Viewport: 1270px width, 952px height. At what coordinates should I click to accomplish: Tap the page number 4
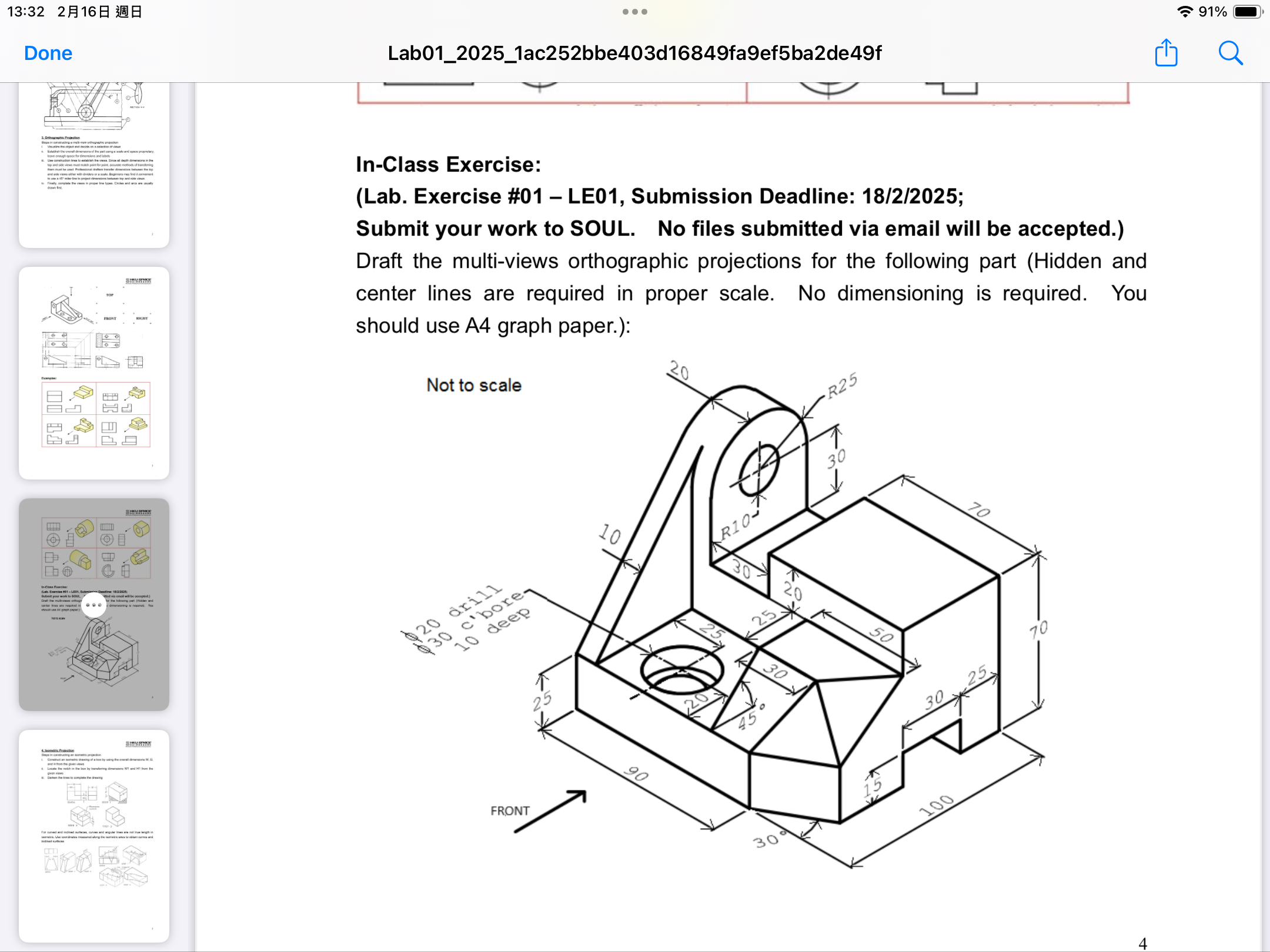[x=1142, y=943]
